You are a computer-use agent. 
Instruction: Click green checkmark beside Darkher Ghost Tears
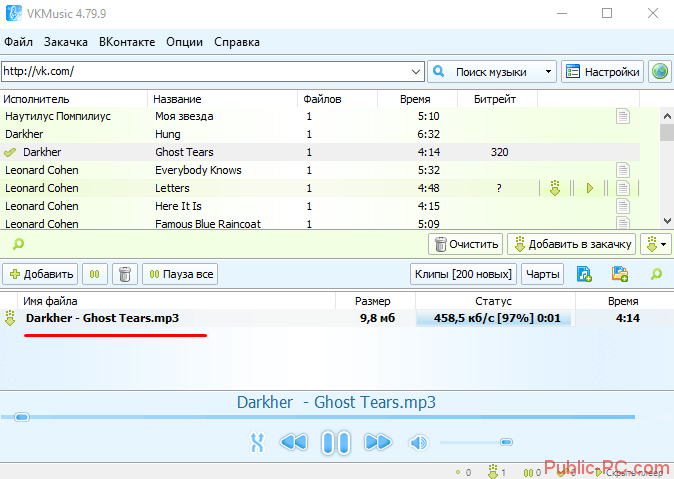10,152
